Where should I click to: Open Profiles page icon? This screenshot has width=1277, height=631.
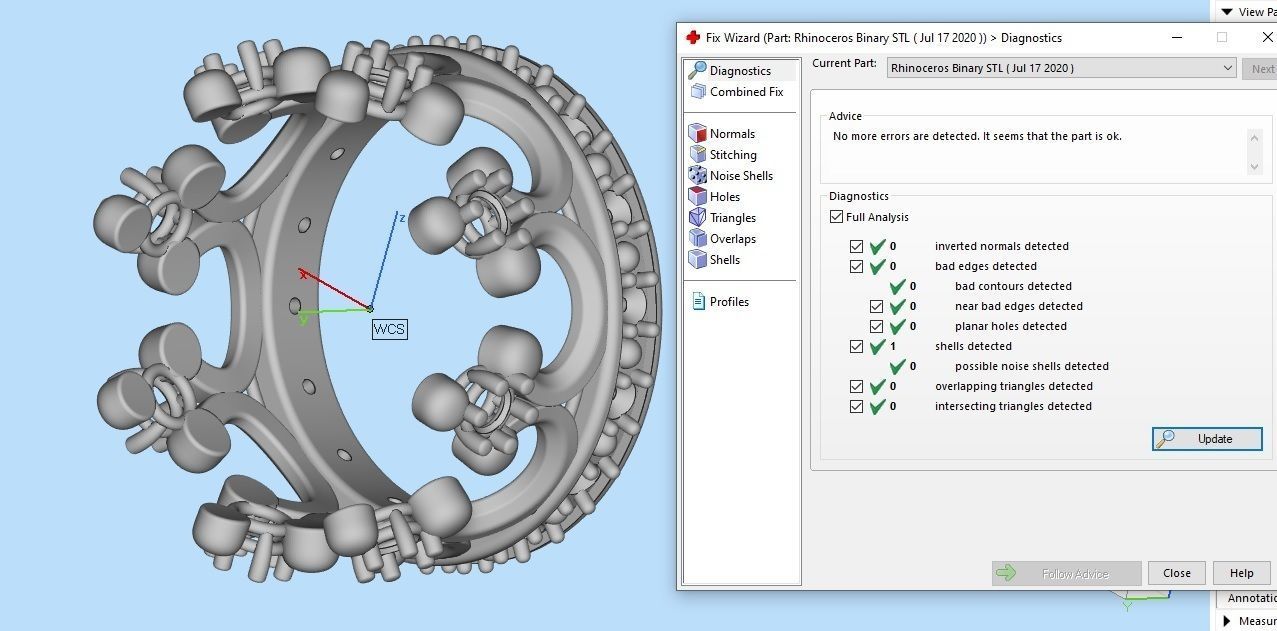click(x=698, y=302)
